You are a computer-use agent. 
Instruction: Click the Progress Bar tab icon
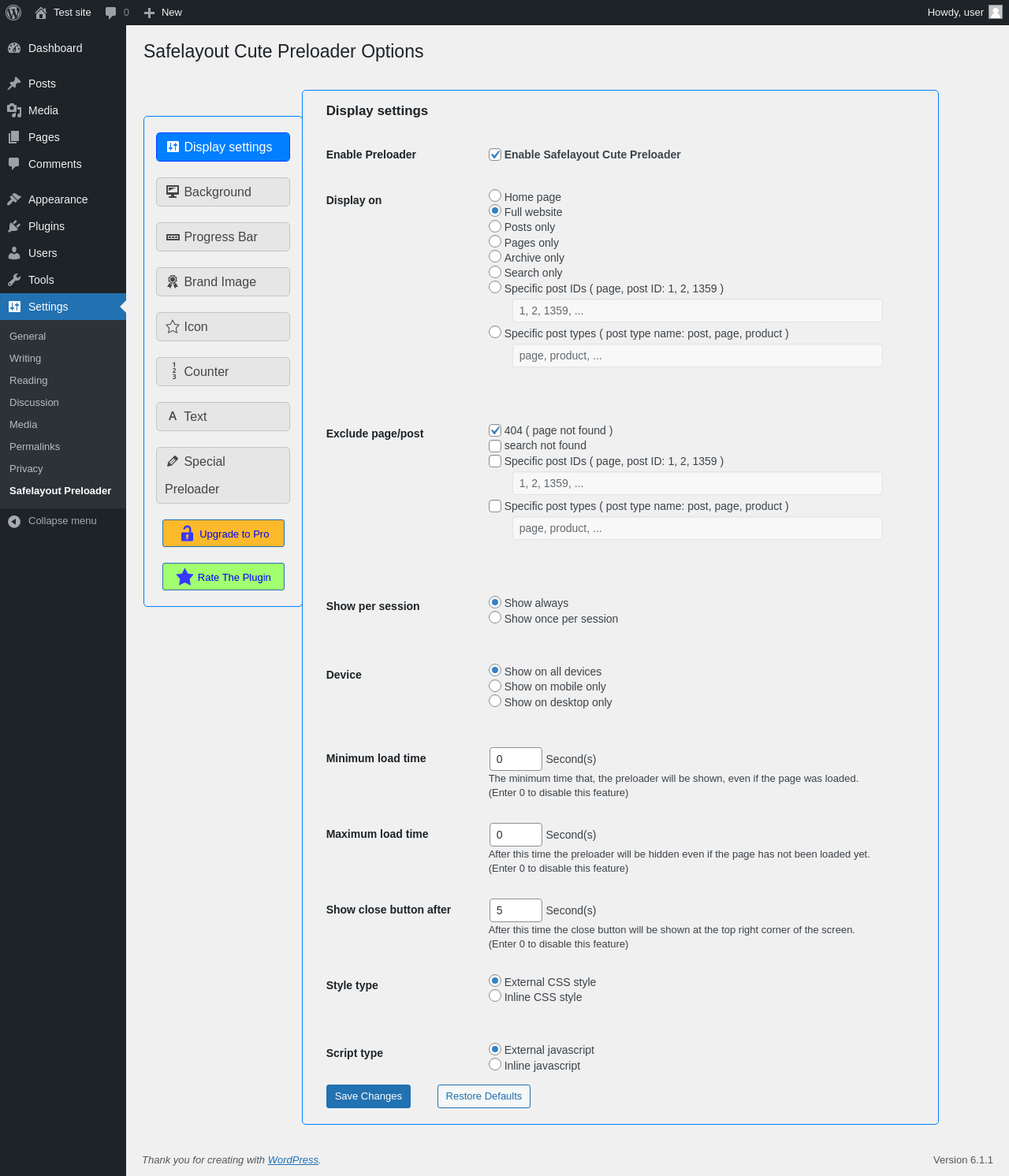[x=173, y=236]
